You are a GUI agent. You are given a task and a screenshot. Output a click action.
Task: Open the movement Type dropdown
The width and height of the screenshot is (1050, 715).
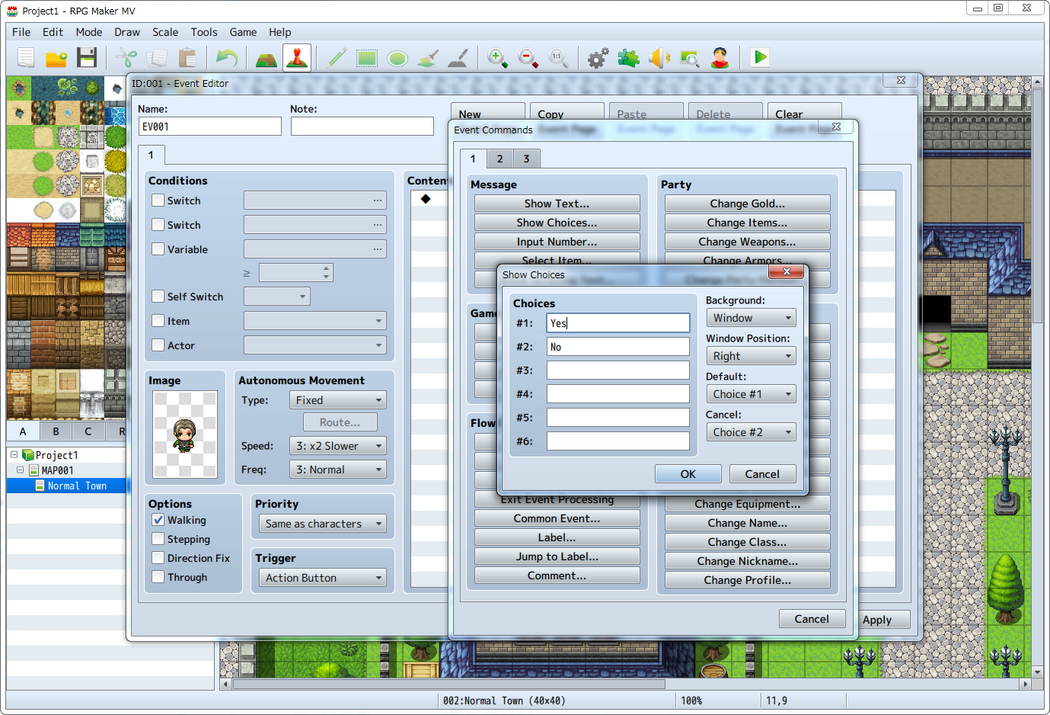point(338,400)
